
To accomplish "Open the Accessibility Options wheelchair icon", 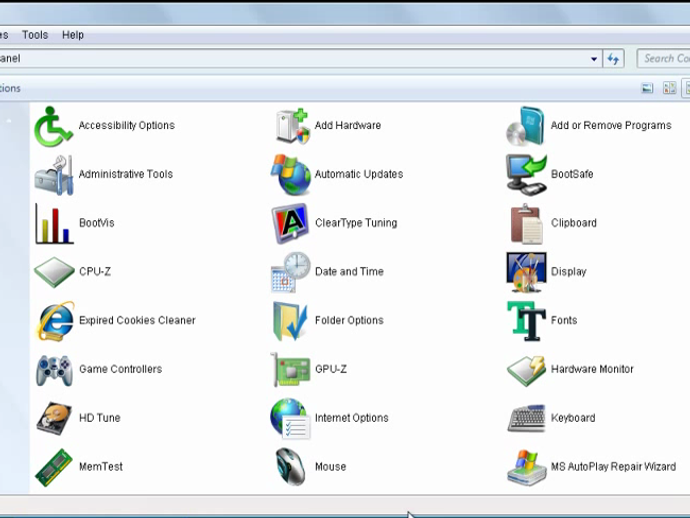I will coord(53,126).
